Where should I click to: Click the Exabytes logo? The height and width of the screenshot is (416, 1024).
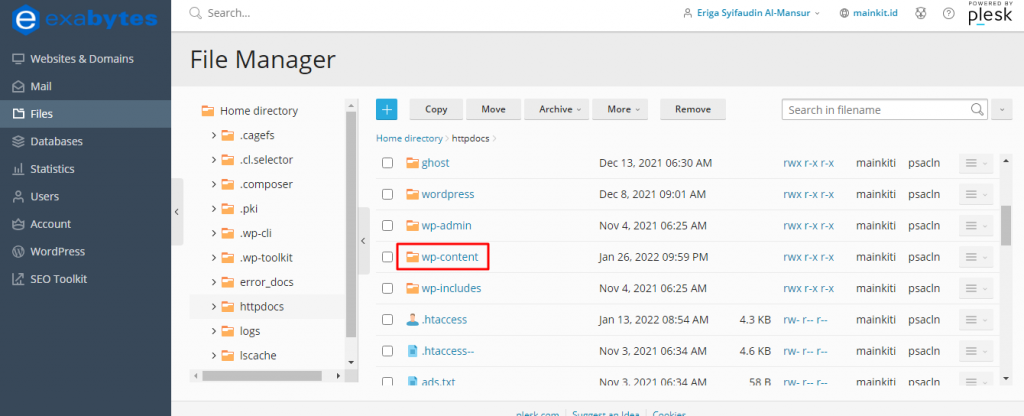85,19
